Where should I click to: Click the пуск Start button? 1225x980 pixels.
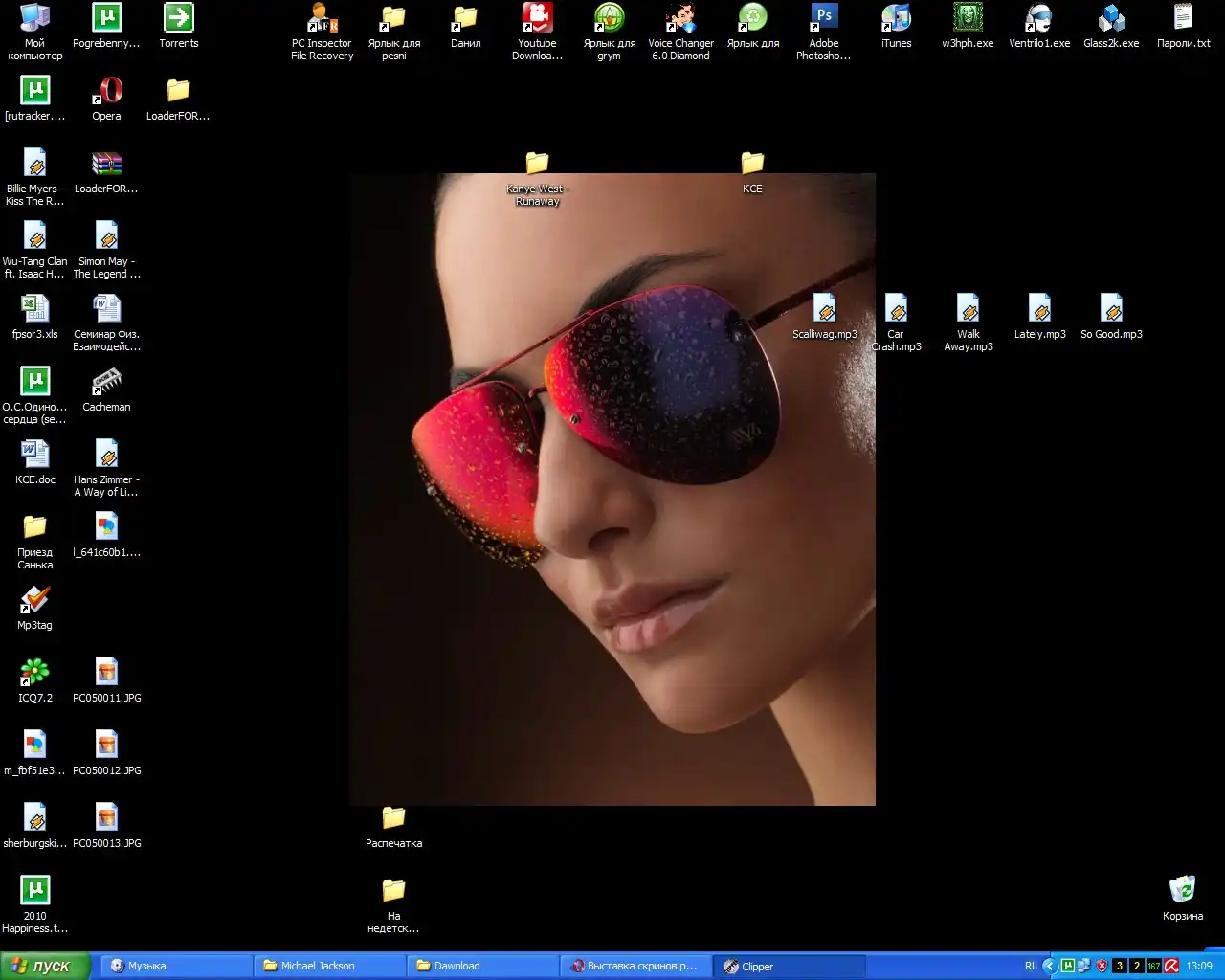45,966
